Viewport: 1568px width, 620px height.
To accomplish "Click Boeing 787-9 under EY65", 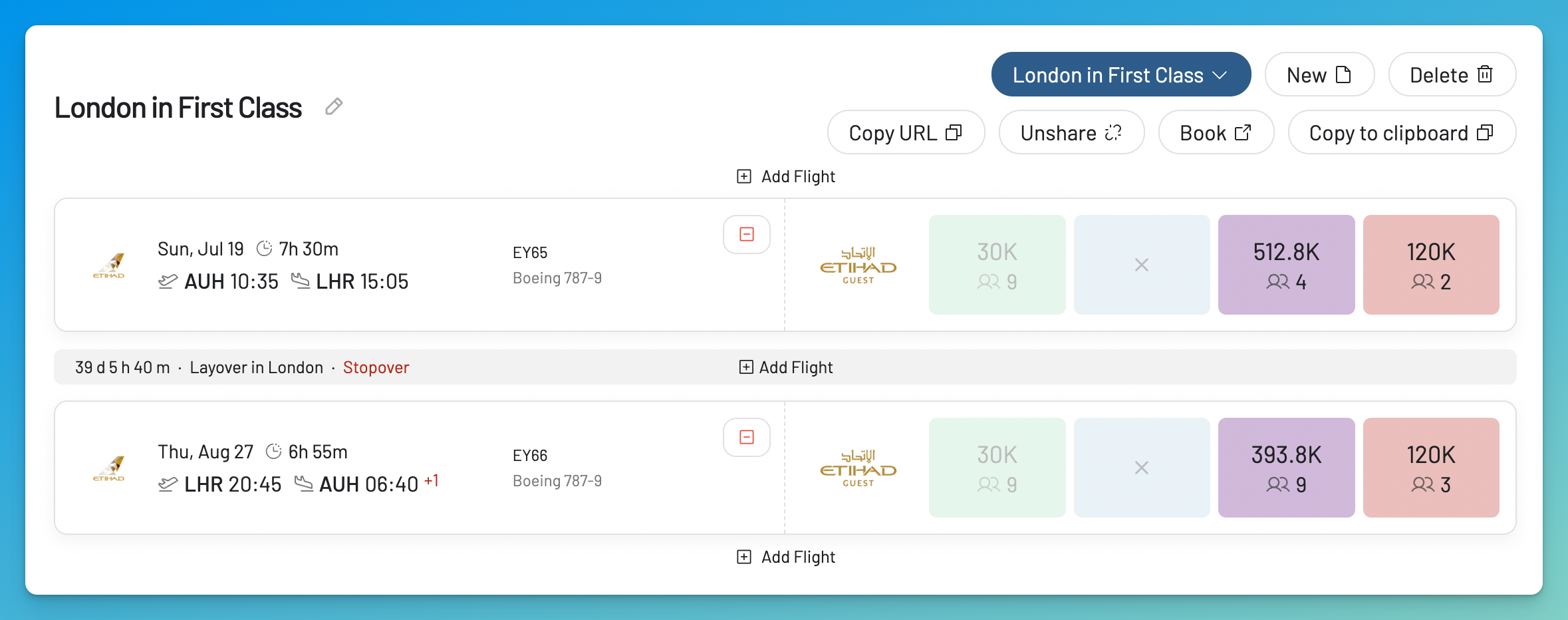I will (557, 278).
